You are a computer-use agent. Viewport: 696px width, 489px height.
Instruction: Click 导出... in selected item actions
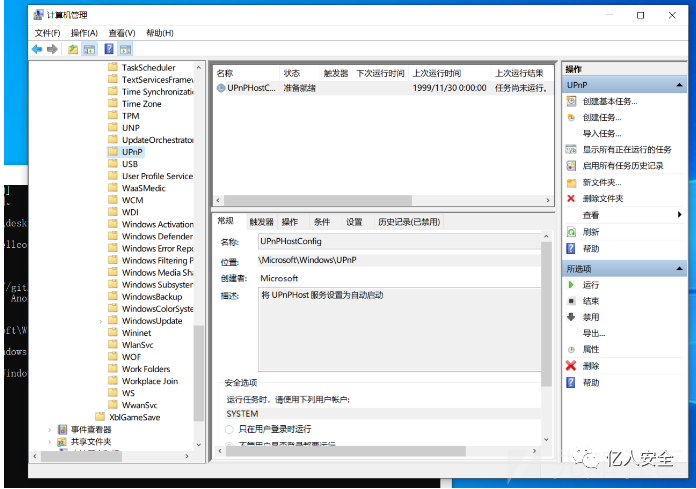[x=594, y=333]
